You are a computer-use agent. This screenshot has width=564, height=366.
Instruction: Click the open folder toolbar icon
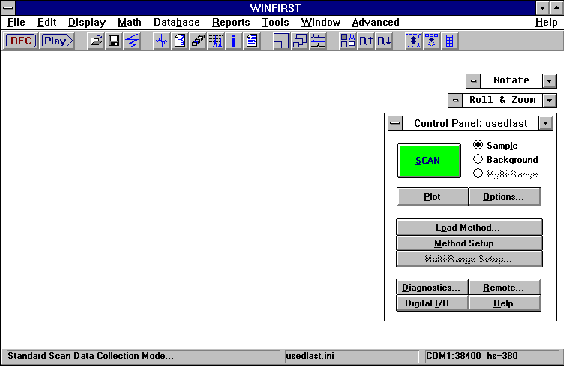coord(96,41)
